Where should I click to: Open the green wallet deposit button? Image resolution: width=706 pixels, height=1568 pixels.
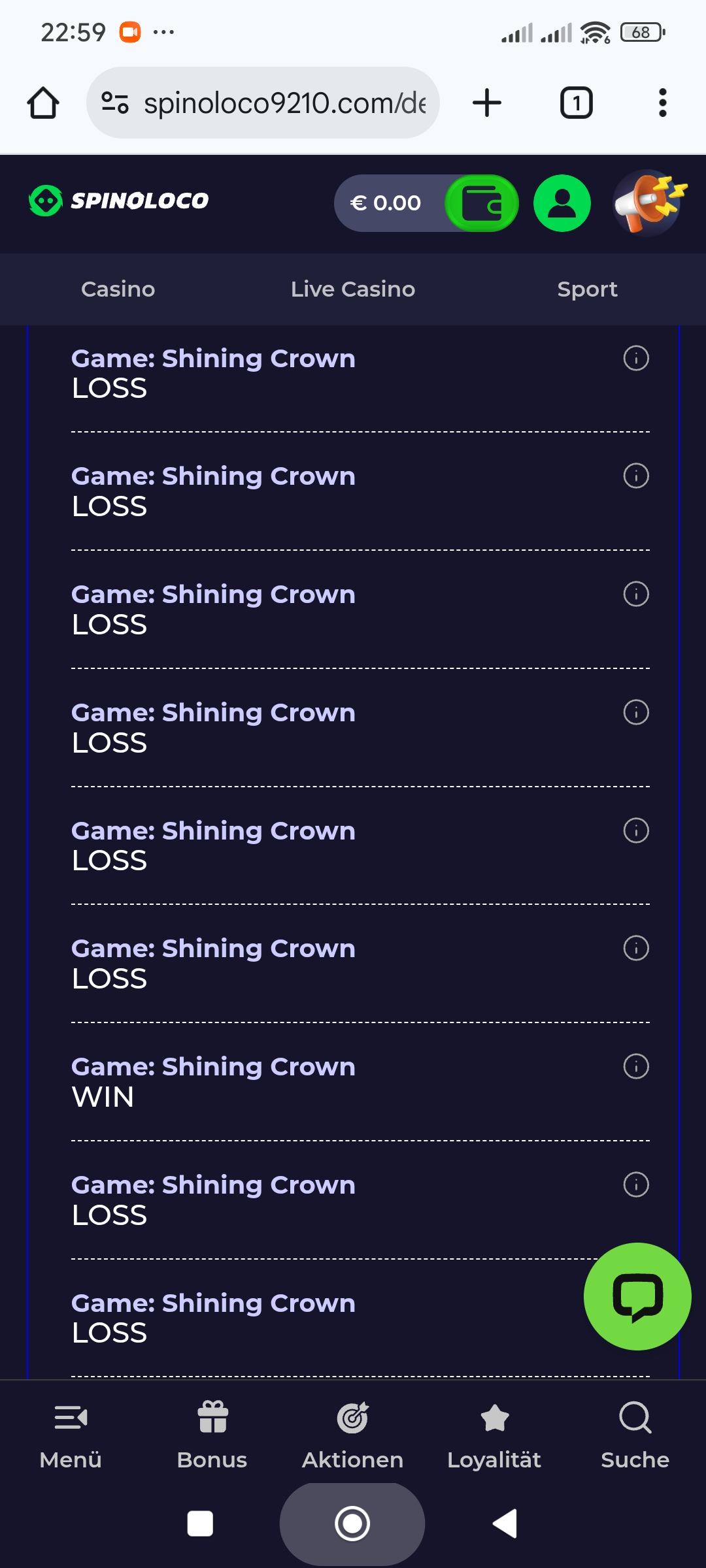[x=482, y=203]
